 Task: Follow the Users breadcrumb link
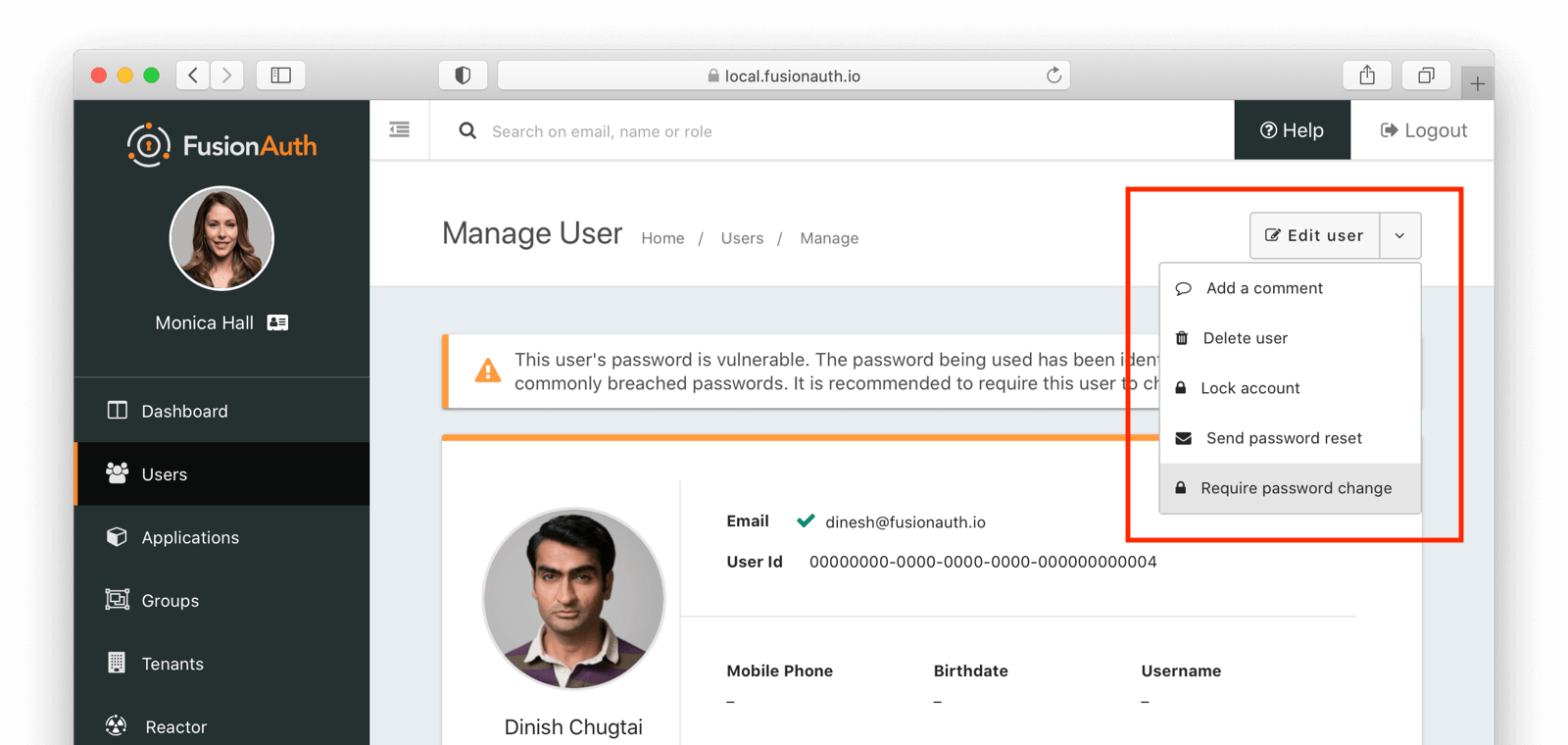coord(742,238)
